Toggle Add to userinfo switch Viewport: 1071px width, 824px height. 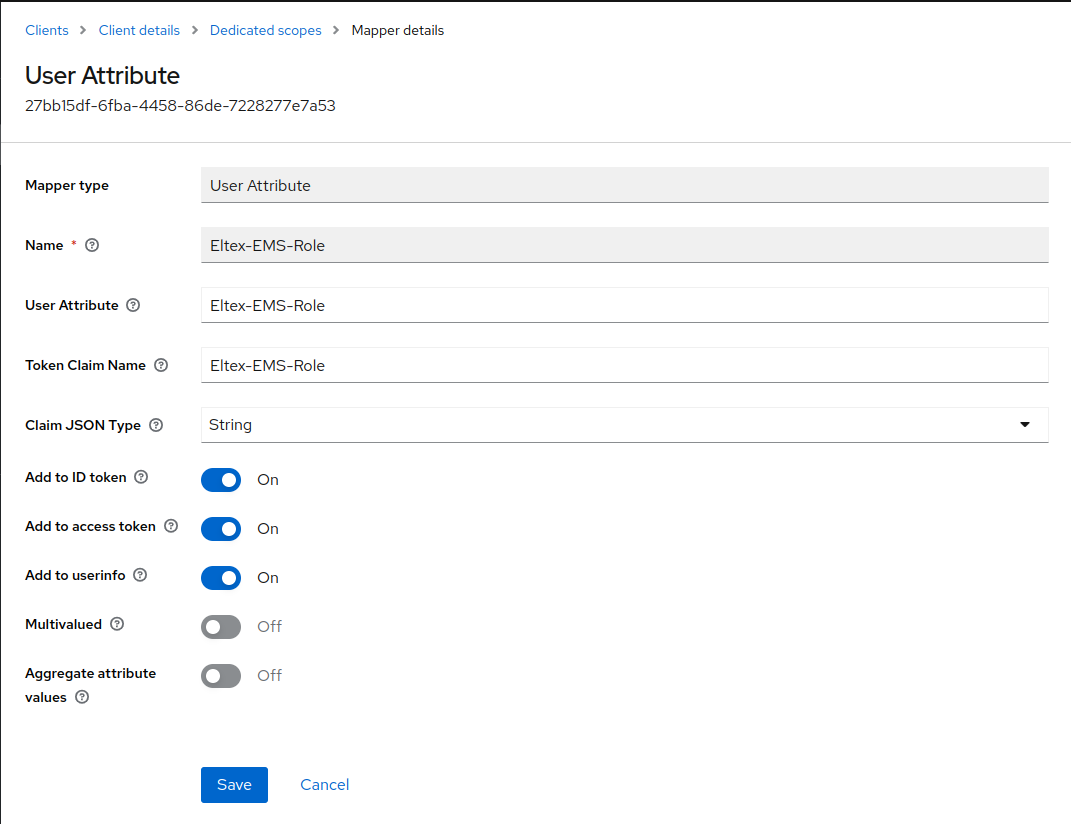(x=221, y=578)
